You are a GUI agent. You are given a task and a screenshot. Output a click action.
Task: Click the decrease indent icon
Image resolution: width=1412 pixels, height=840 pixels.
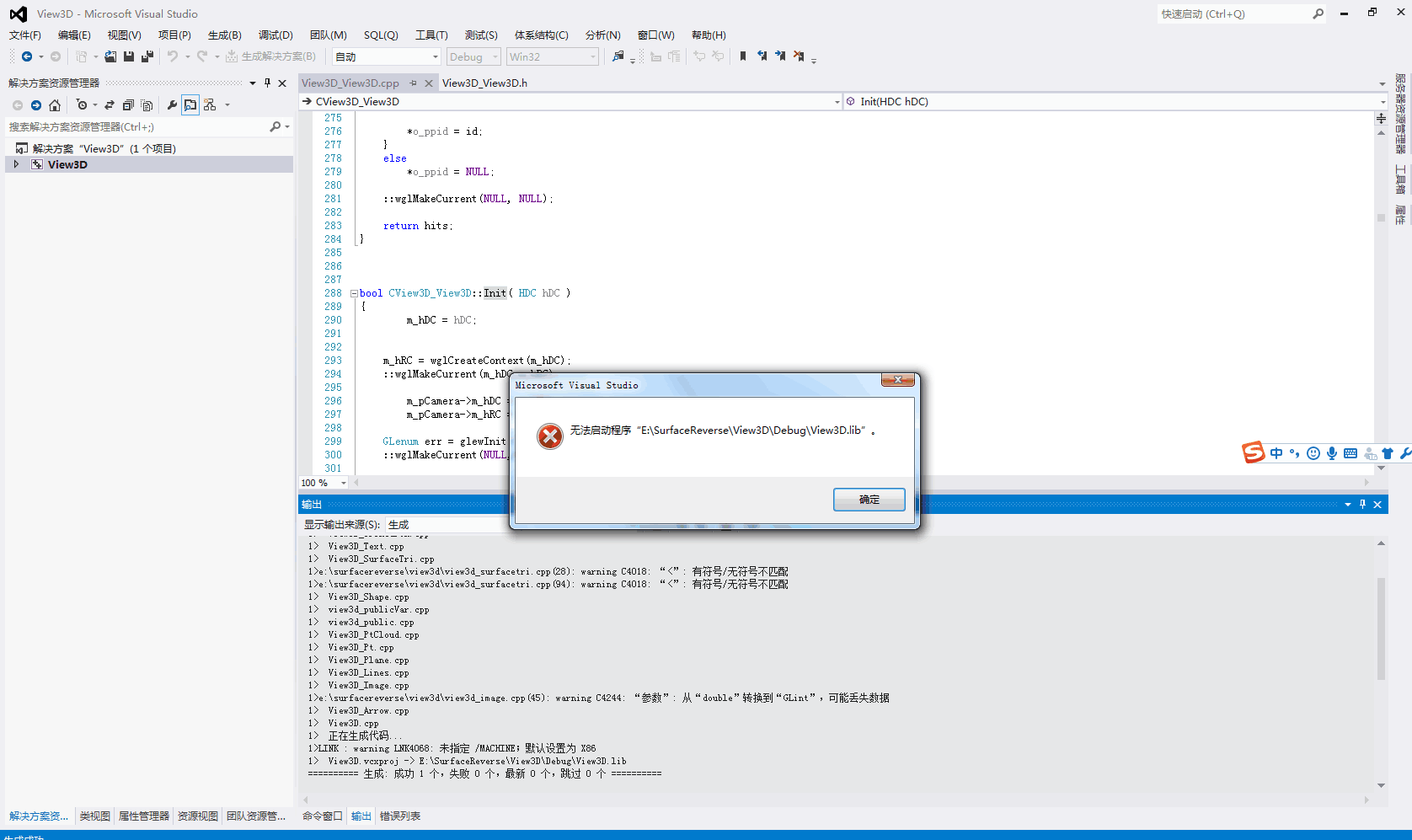(x=655, y=56)
